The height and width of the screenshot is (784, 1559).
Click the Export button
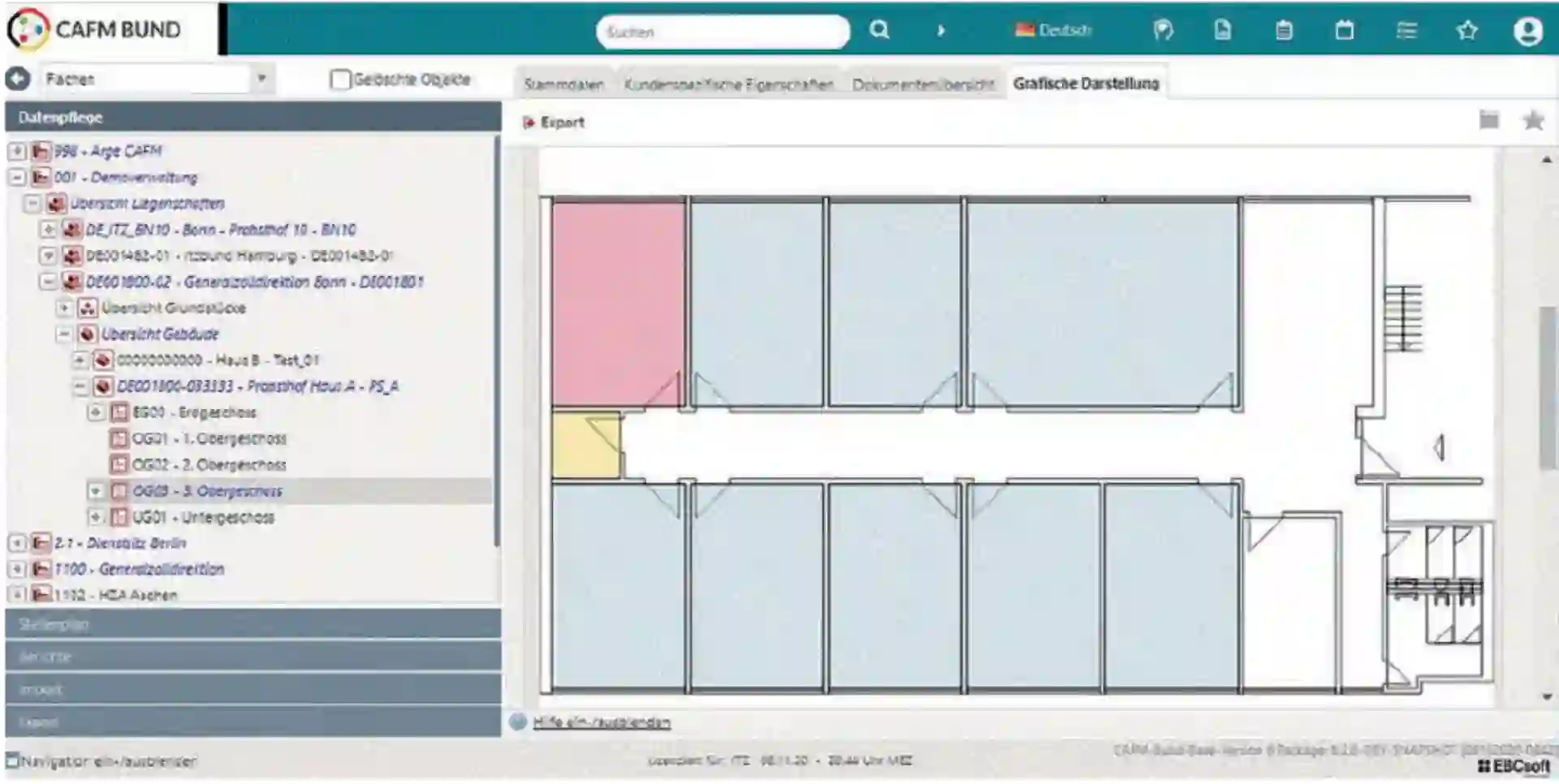tap(554, 123)
